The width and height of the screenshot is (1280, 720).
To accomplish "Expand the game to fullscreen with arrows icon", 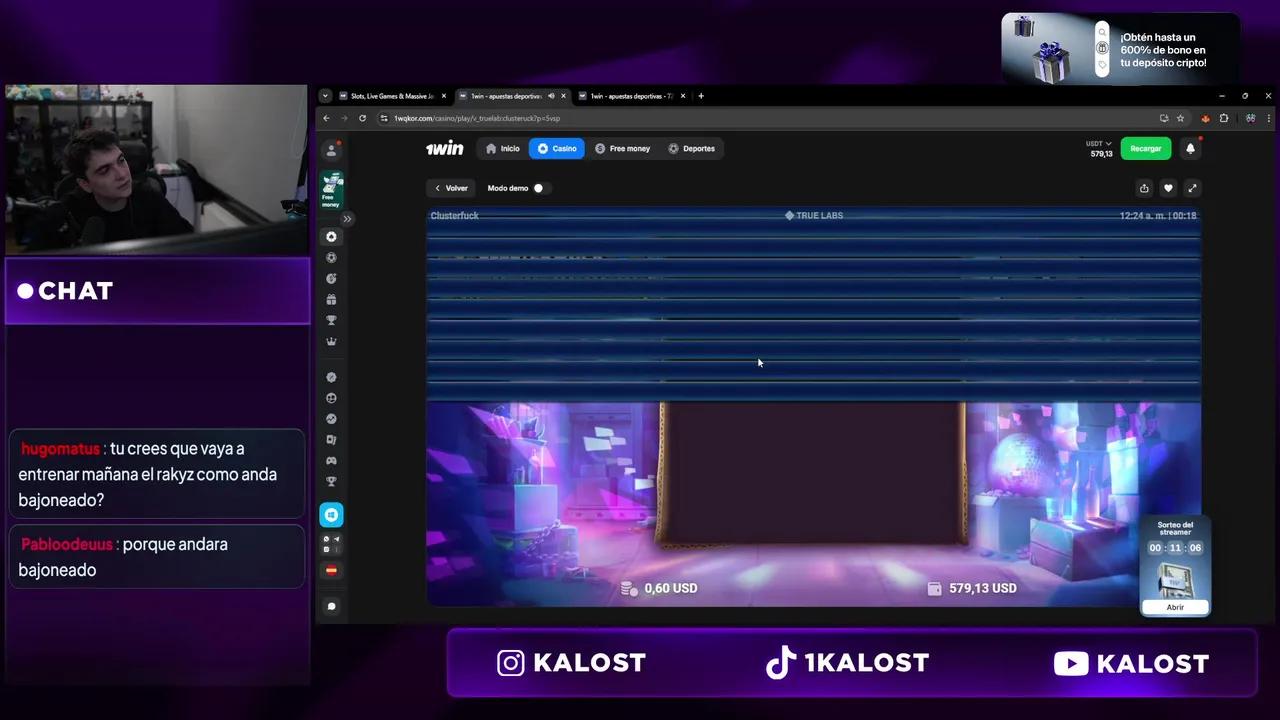I will tap(1192, 188).
